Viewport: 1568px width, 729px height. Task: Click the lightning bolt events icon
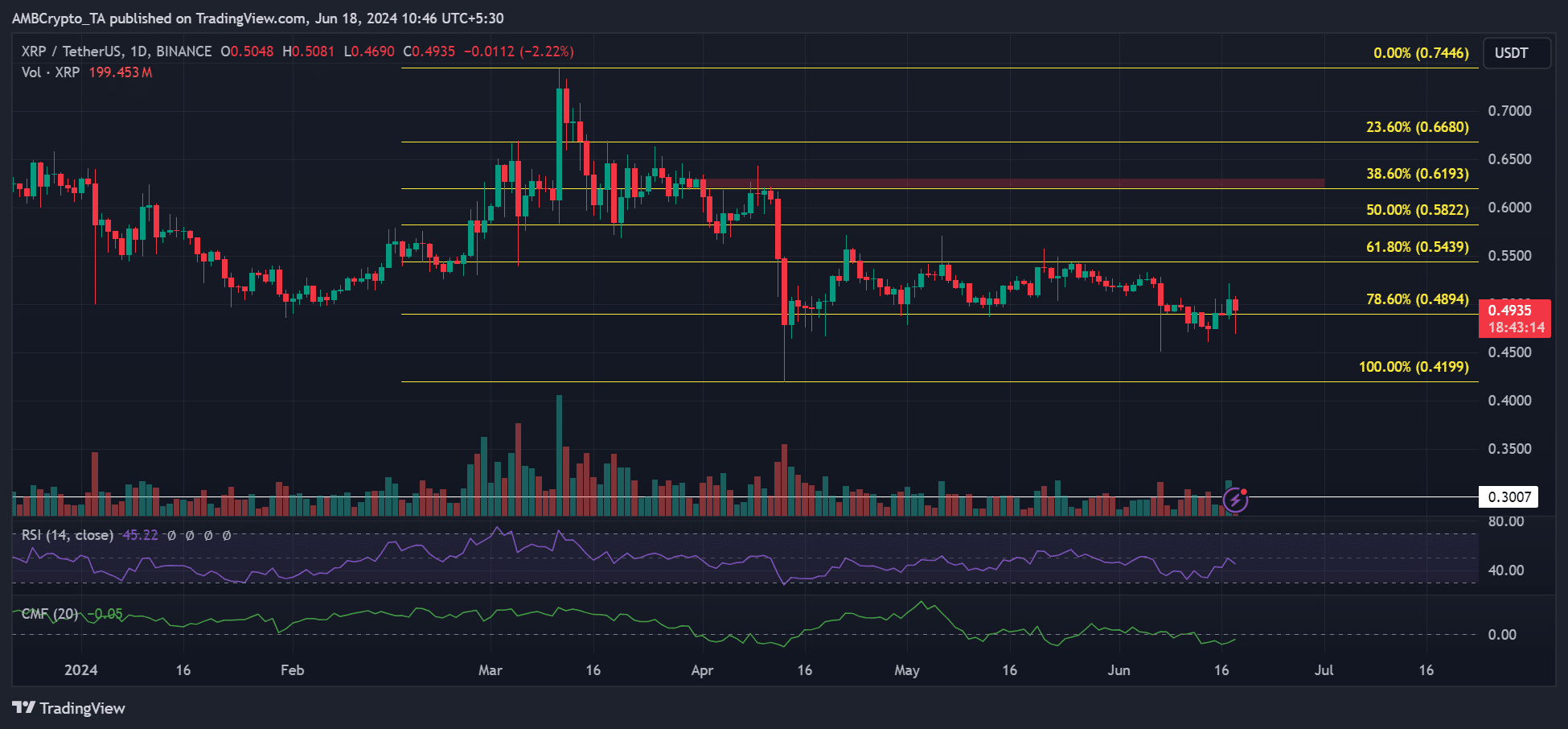[1235, 500]
